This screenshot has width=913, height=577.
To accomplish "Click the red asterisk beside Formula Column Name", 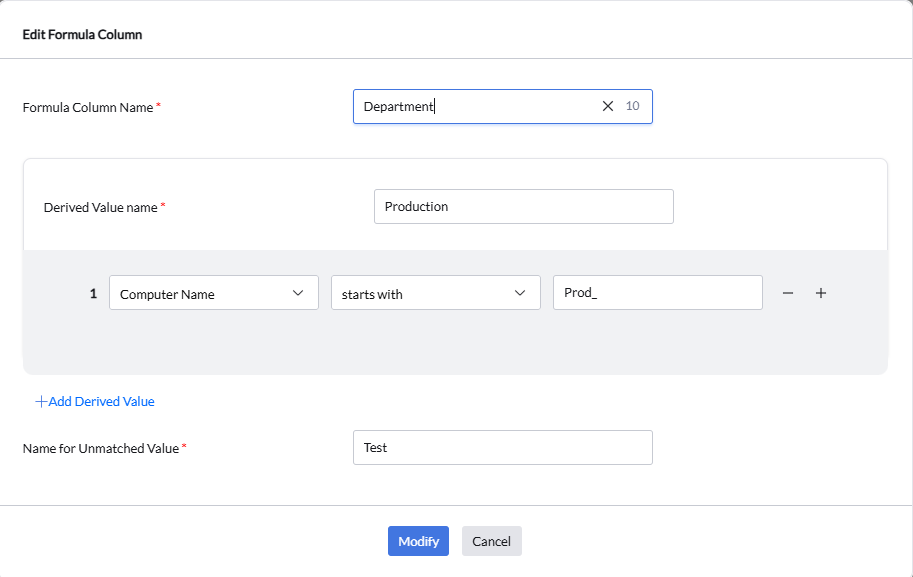I will coord(158,102).
